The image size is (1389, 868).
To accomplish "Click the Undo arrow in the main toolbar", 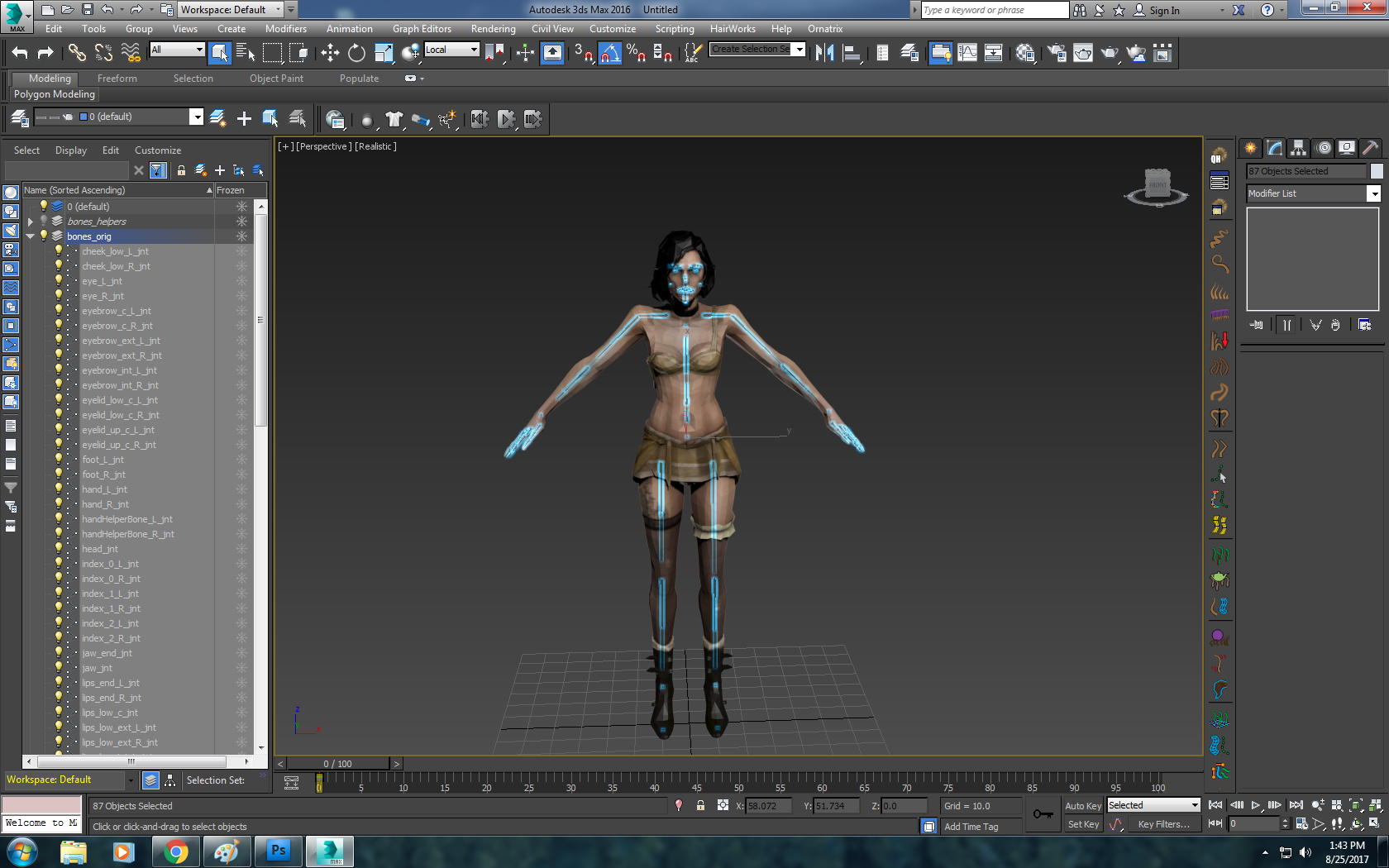I will point(20,53).
